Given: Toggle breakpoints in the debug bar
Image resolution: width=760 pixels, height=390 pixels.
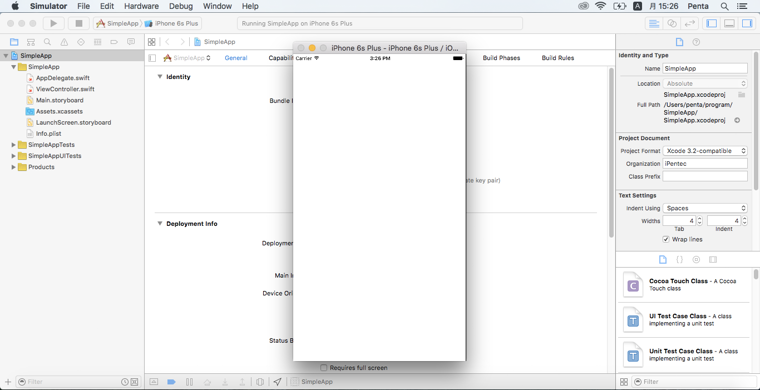Looking at the screenshot, I should pyautogui.click(x=171, y=382).
